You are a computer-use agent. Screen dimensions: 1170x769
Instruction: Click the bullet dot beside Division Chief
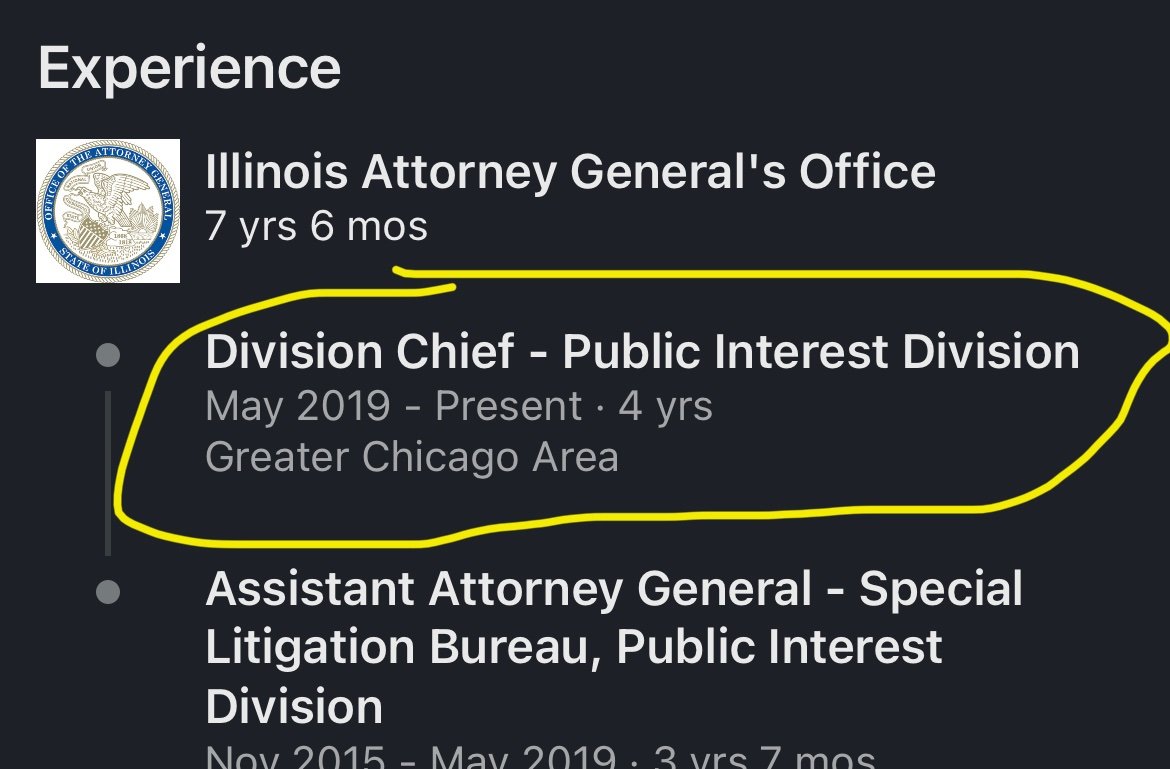coord(108,355)
